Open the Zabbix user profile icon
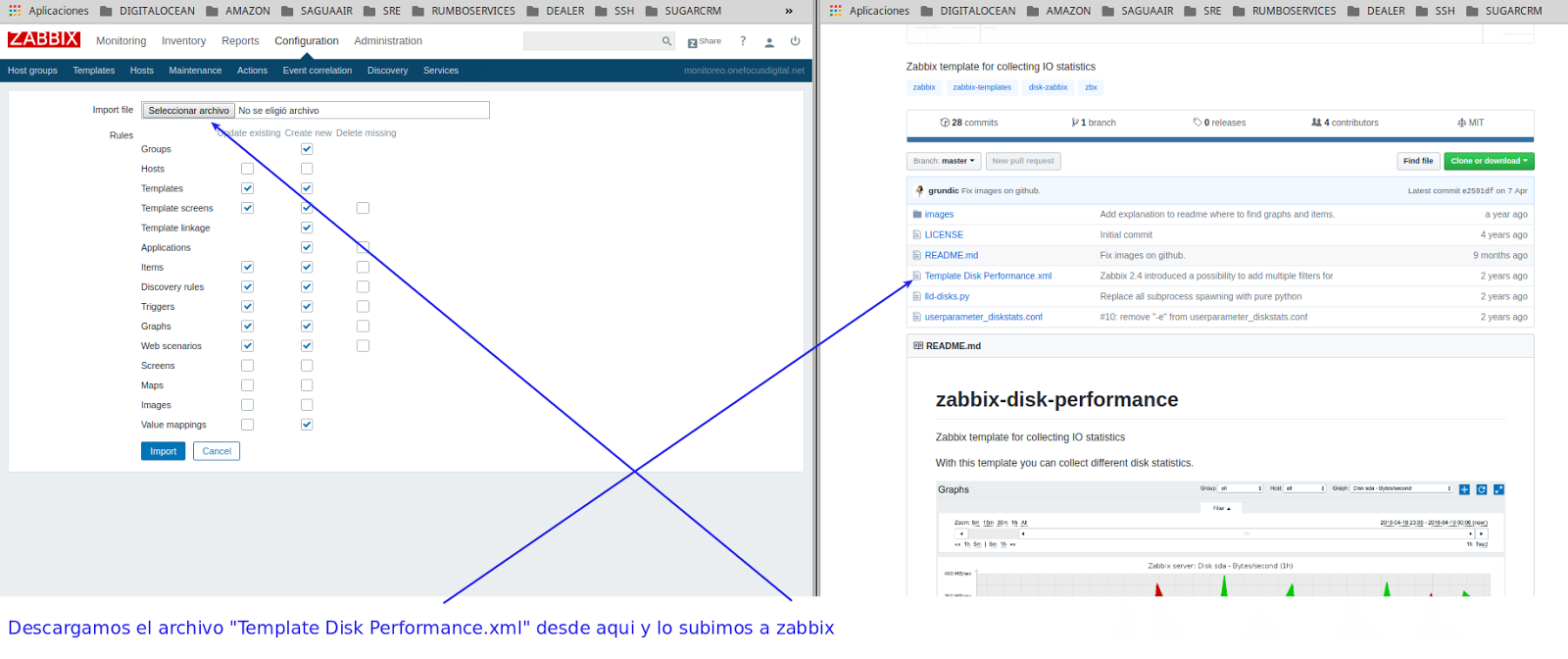This screenshot has width=1568, height=659. click(x=769, y=42)
